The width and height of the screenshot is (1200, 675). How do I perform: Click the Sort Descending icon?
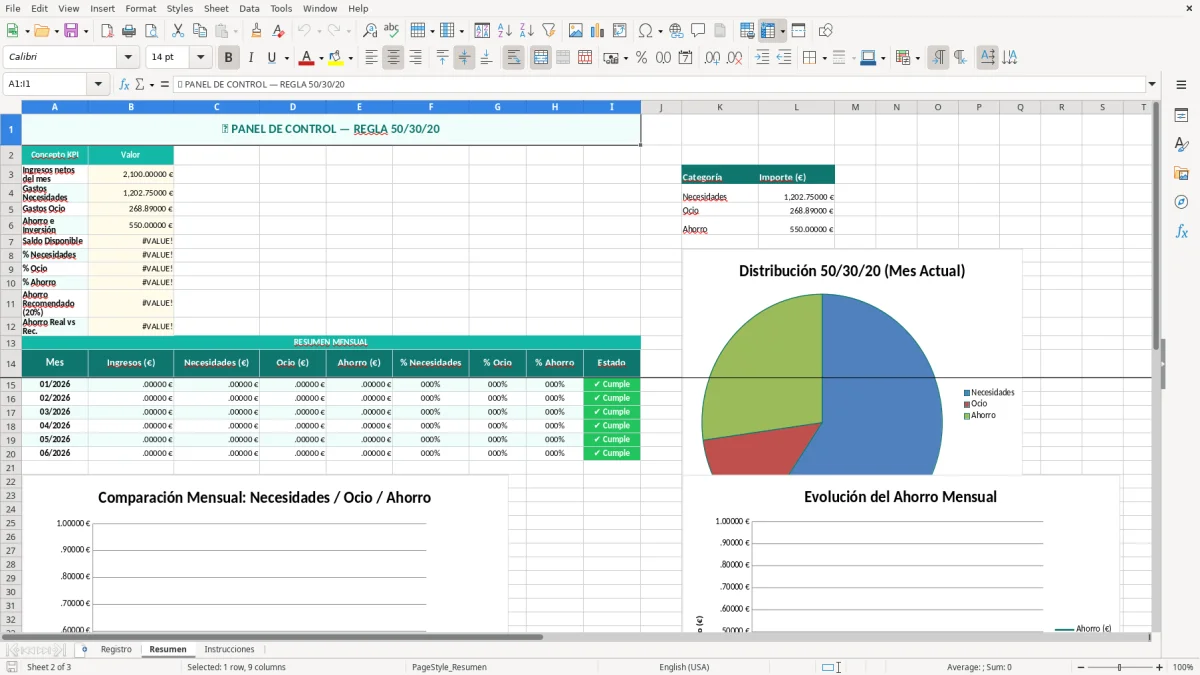(527, 31)
